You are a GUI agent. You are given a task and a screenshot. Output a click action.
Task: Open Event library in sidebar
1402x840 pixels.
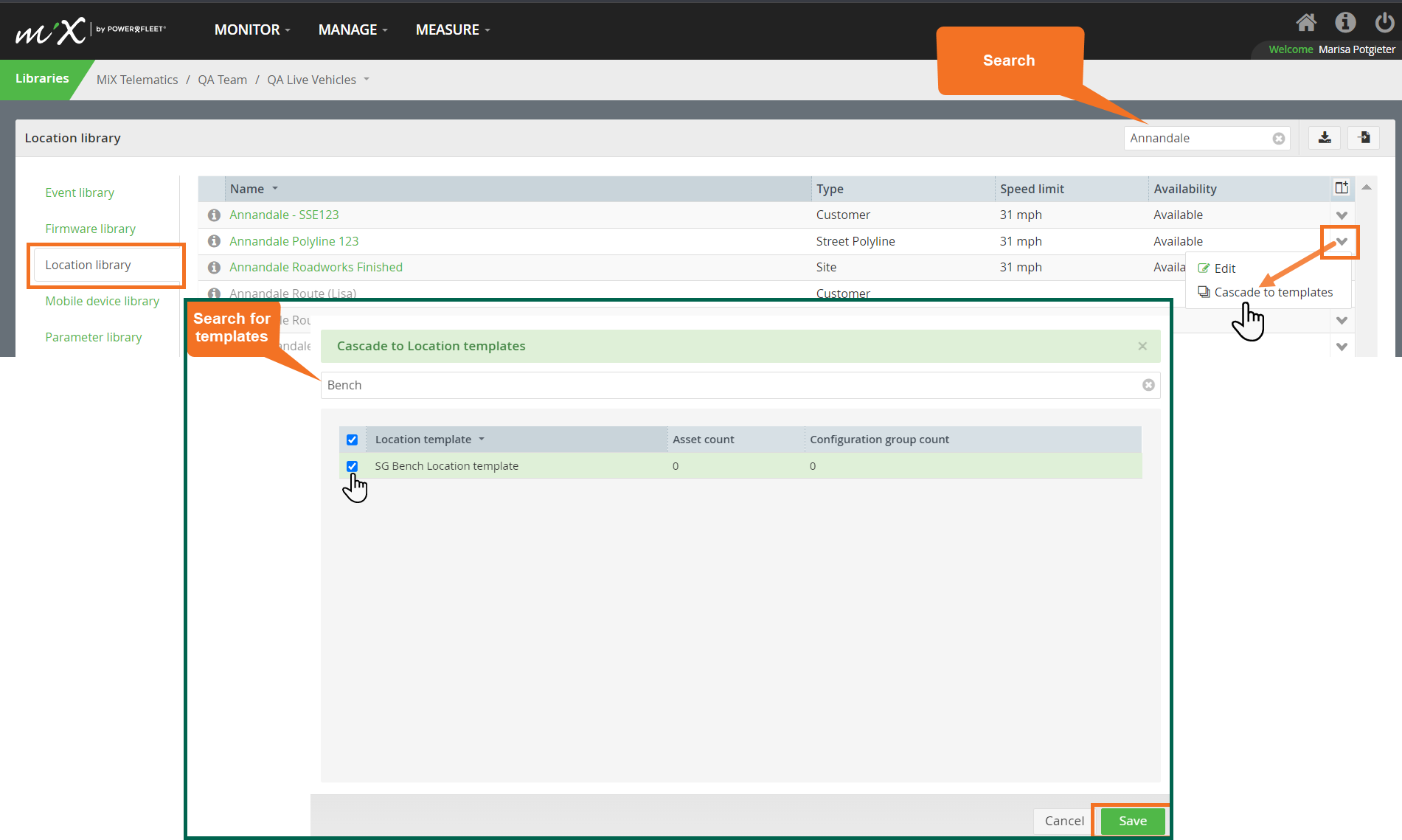click(x=80, y=192)
